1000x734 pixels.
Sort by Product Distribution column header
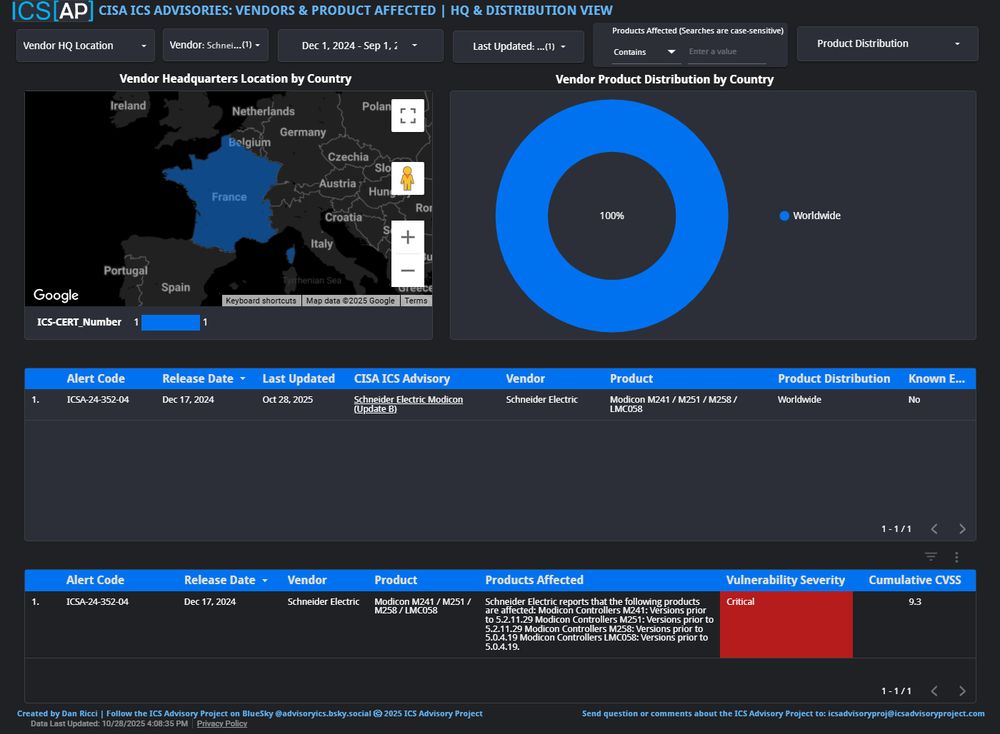[834, 379]
